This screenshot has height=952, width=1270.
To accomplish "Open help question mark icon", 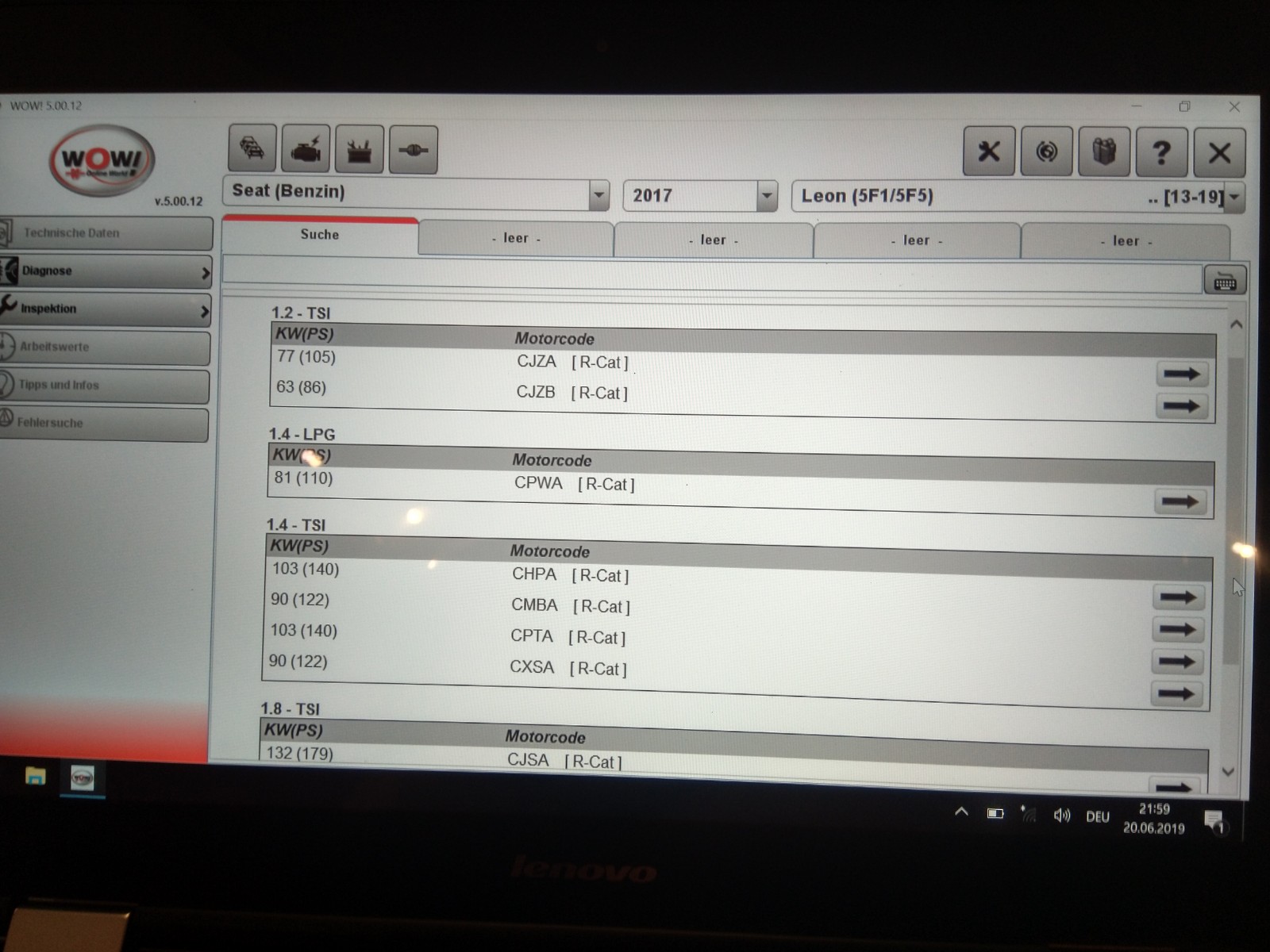I will click(x=1161, y=152).
